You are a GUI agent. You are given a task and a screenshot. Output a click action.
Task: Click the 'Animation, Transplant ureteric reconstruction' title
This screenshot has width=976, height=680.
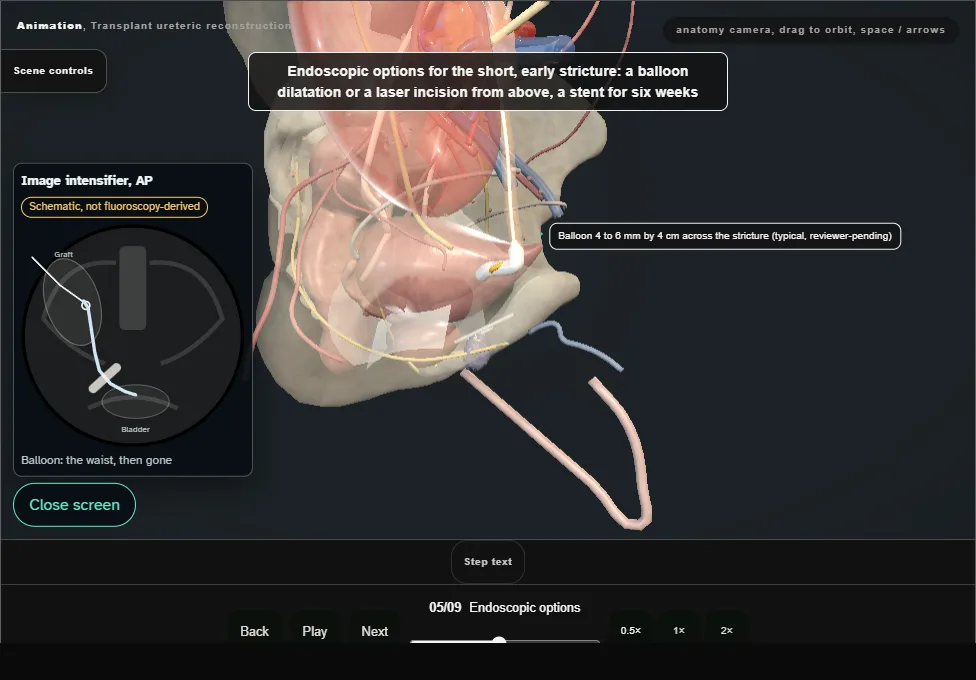click(x=154, y=26)
